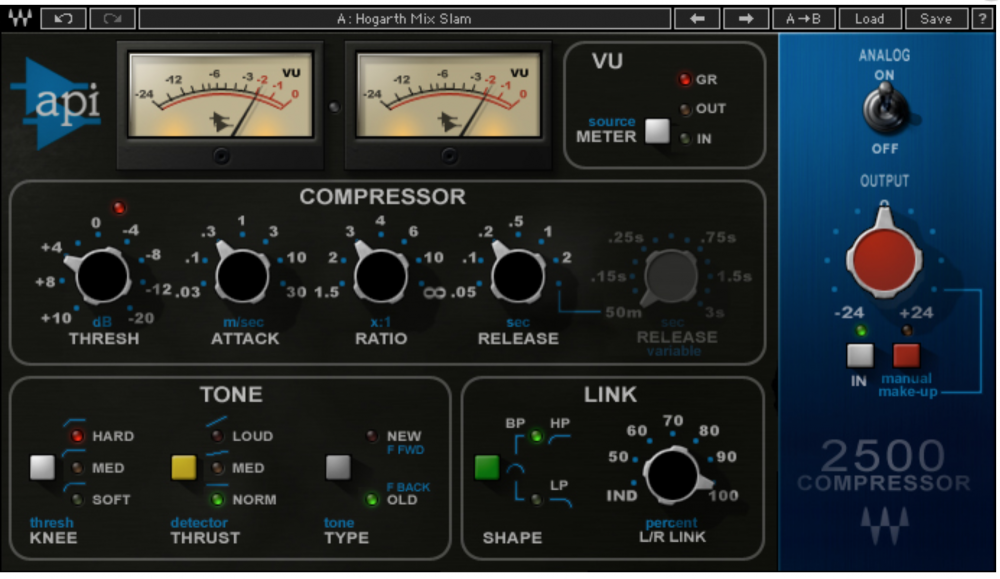Toggle the compressor IN button
Screen dimensions: 1000x579
point(860,357)
